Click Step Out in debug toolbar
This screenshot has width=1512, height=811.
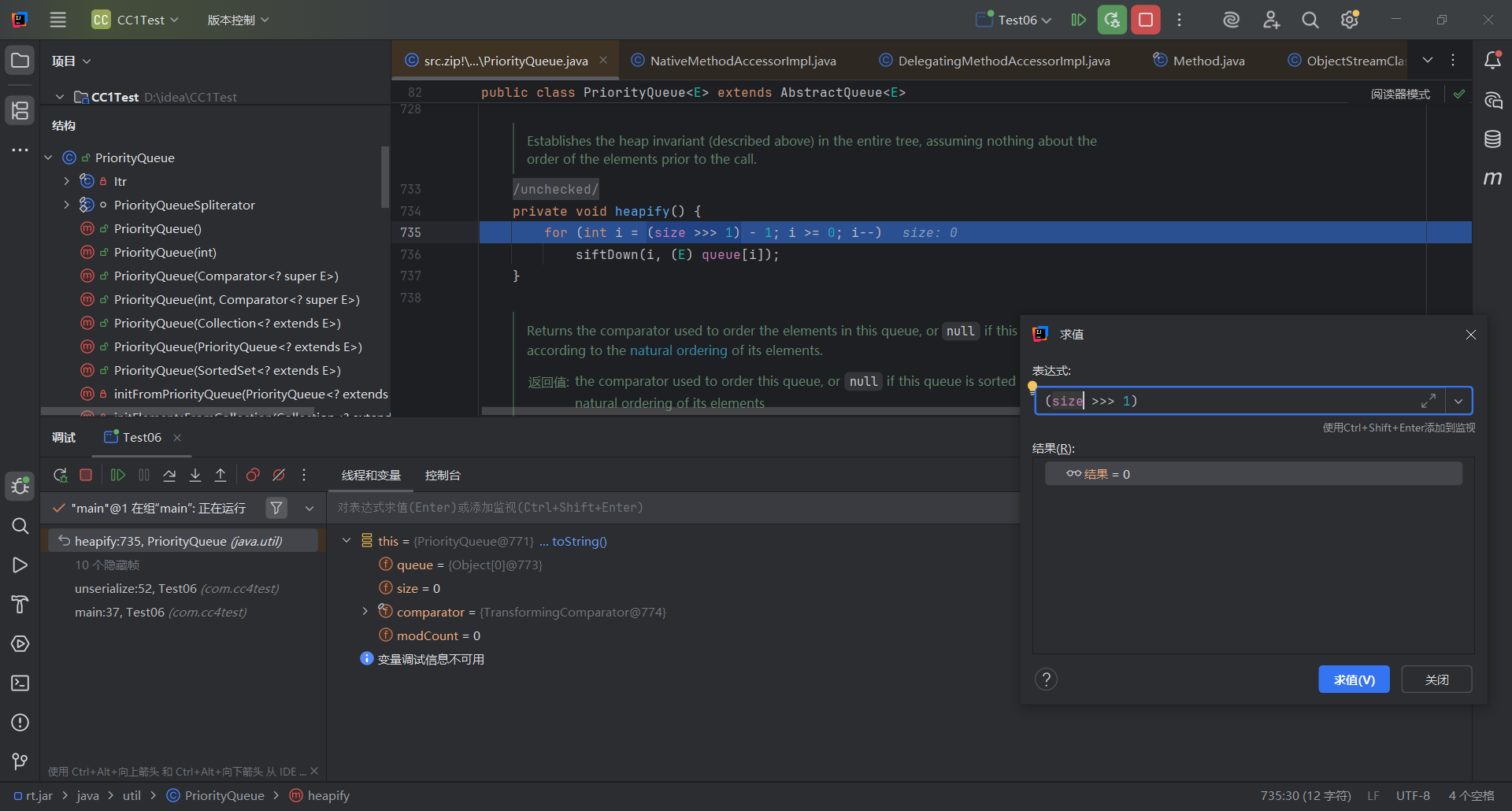(x=220, y=475)
